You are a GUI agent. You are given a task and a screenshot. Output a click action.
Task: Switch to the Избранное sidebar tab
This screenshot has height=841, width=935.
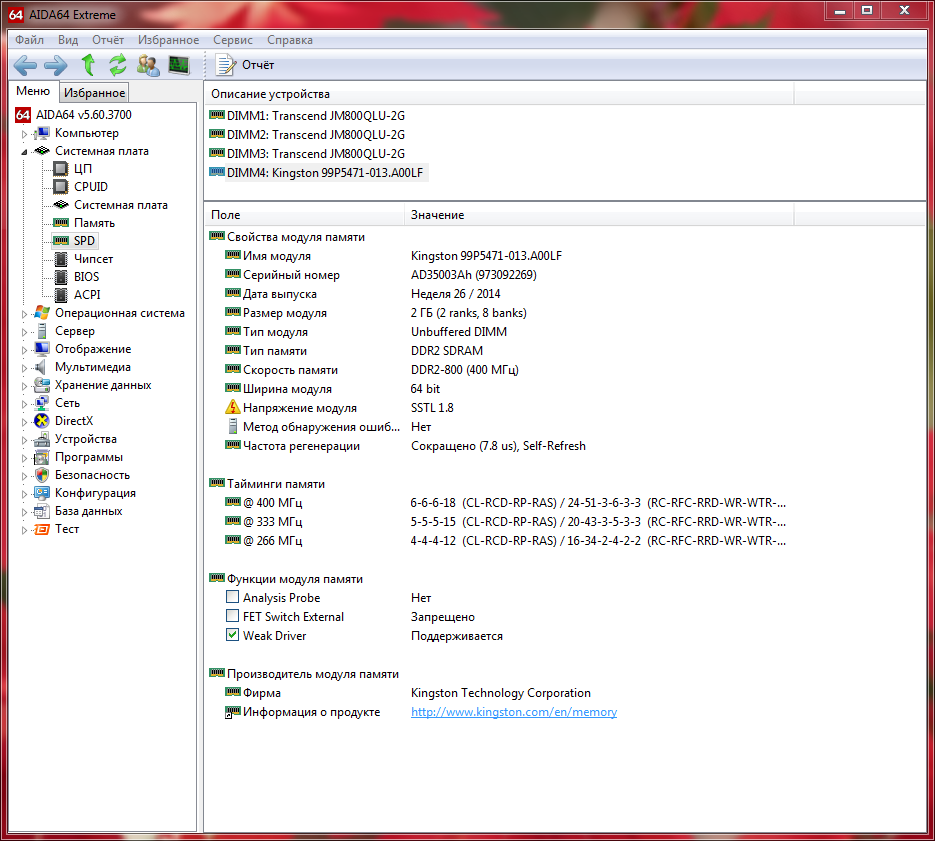pos(94,92)
